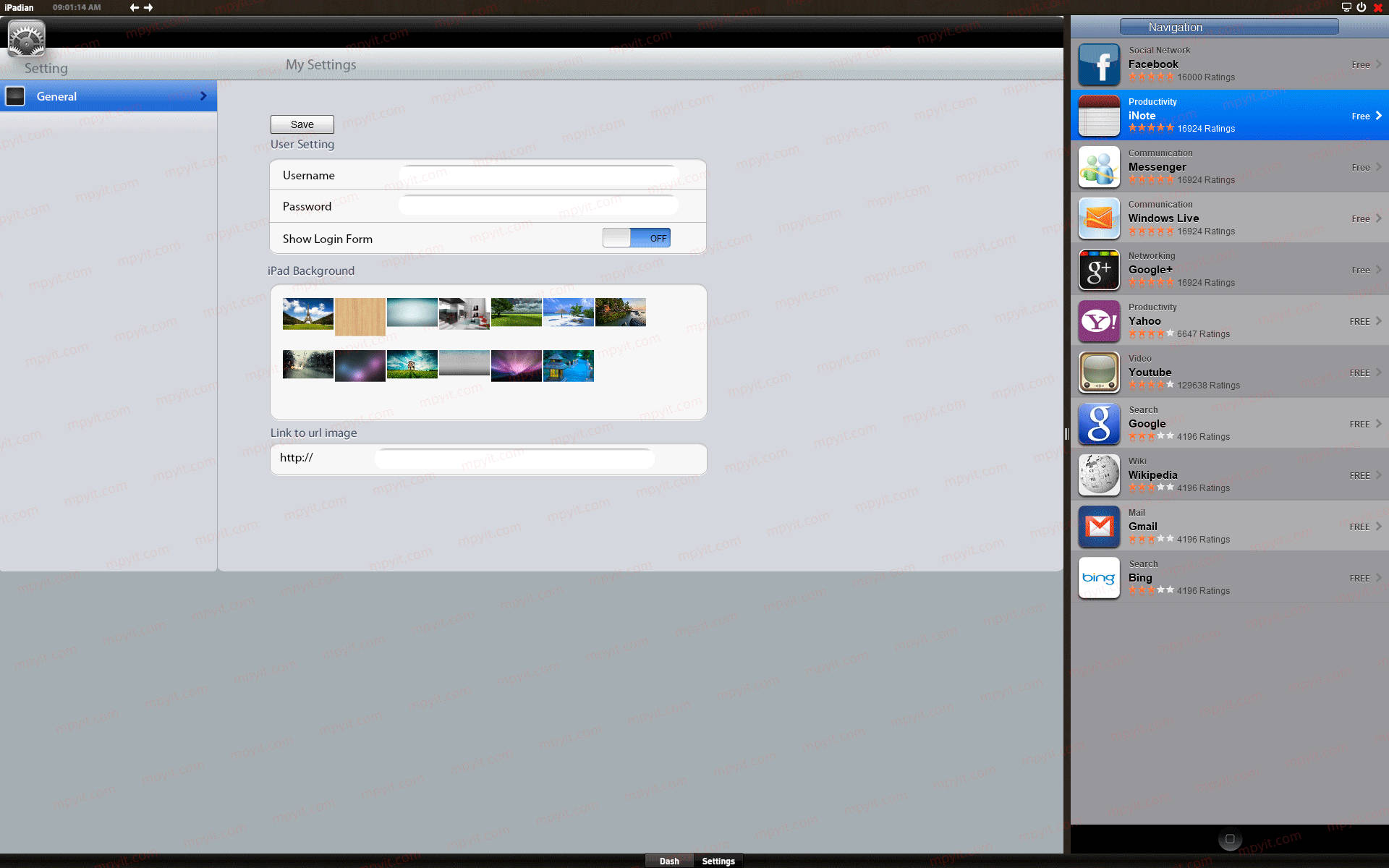The image size is (1389, 868).
Task: Click the panel splitter handle
Action: coord(1066,434)
